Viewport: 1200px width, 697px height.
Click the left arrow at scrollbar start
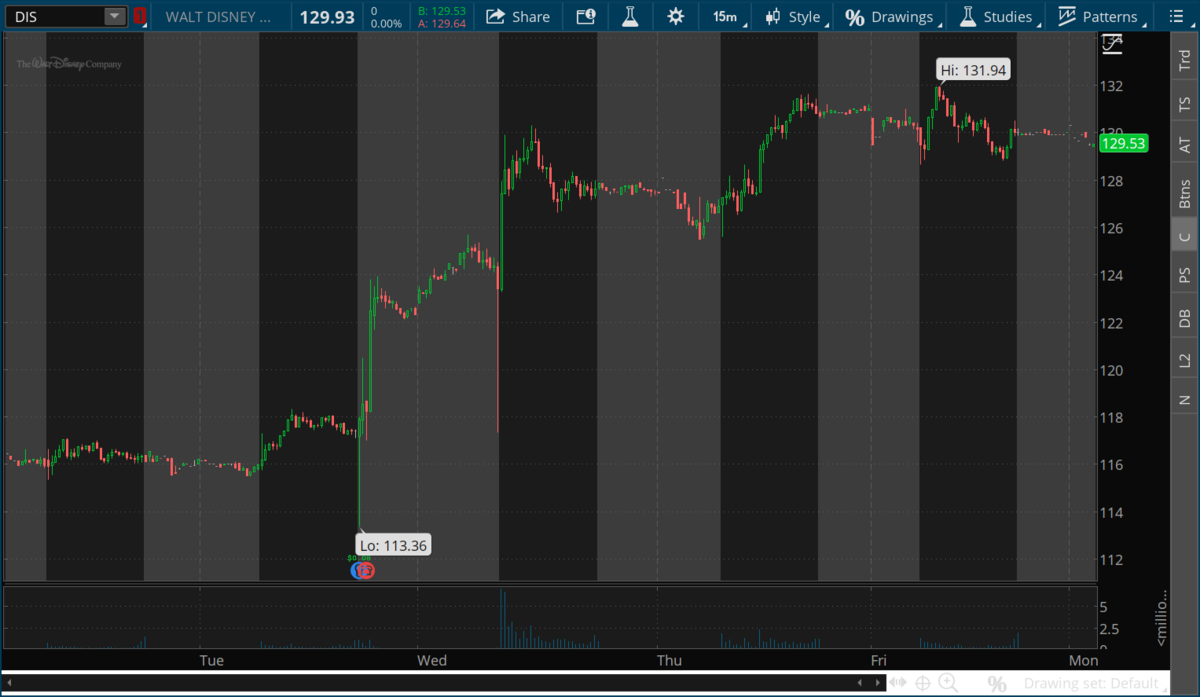(9, 683)
